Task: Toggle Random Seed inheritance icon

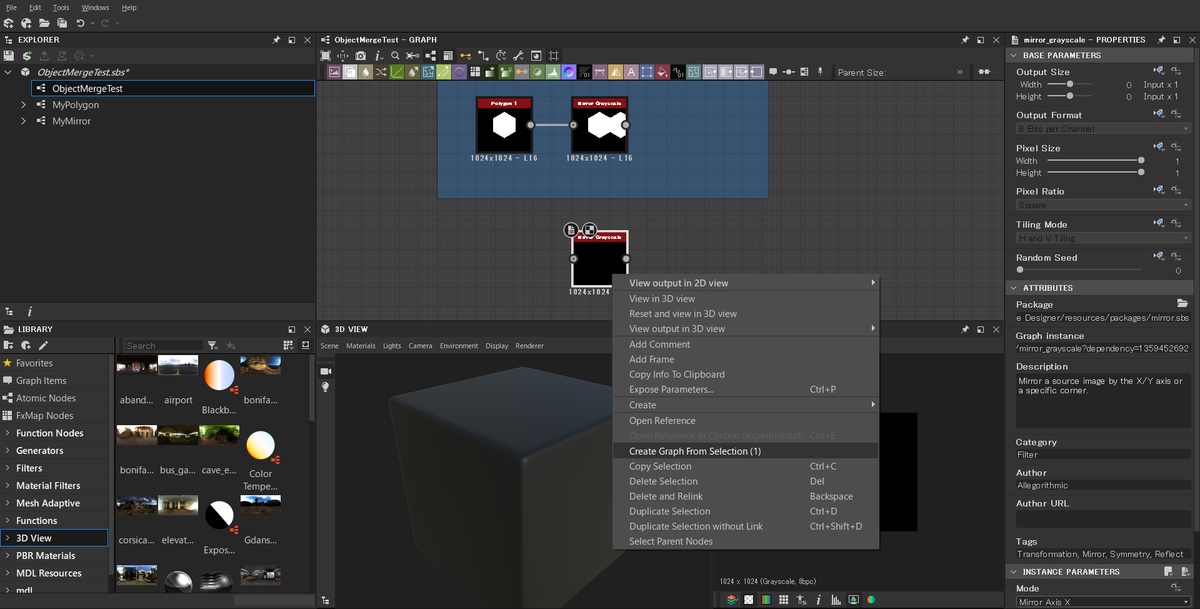Action: (1159, 257)
